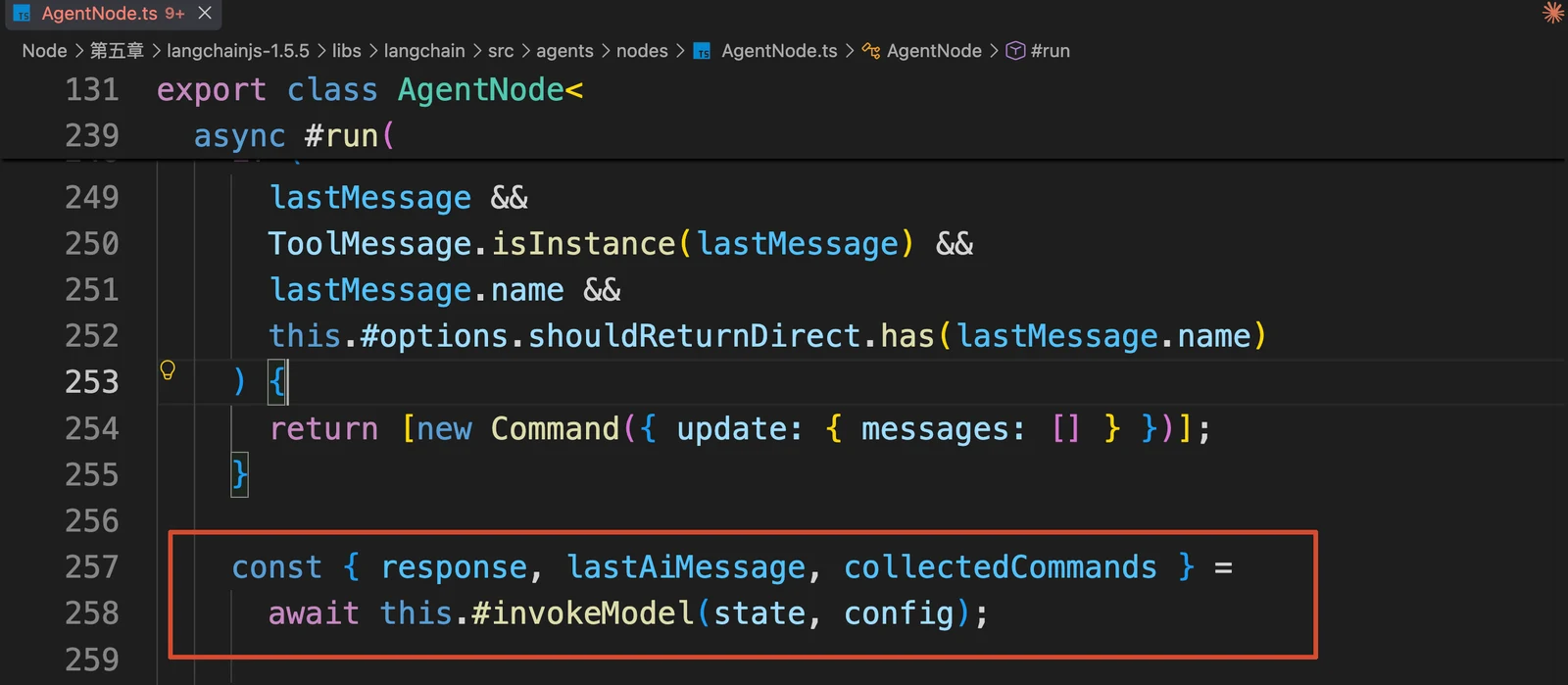This screenshot has width=1568, height=685.
Task: Click the 'Command' class name on line 254
Action: coord(556,428)
